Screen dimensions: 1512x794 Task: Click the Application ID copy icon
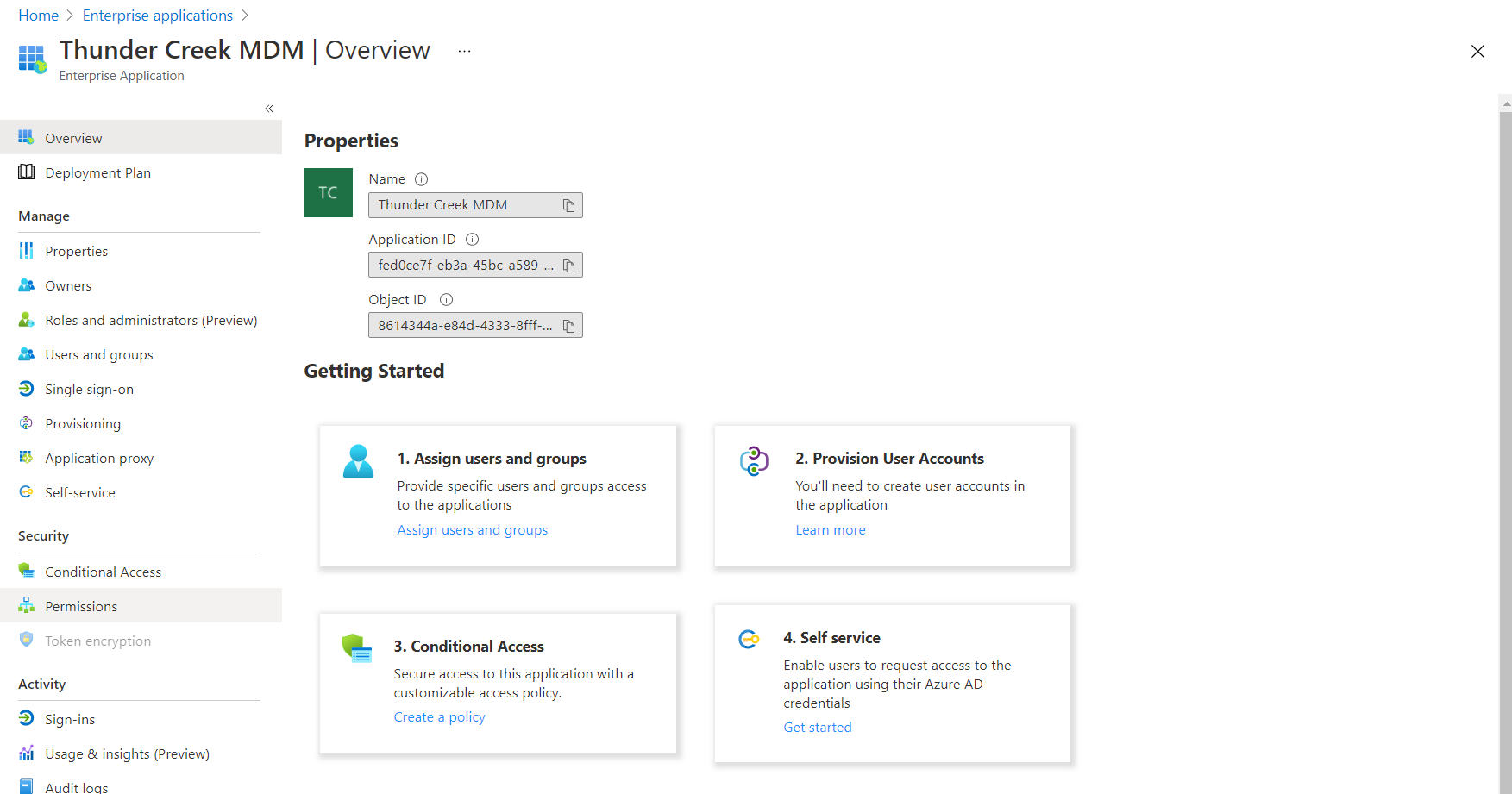568,266
